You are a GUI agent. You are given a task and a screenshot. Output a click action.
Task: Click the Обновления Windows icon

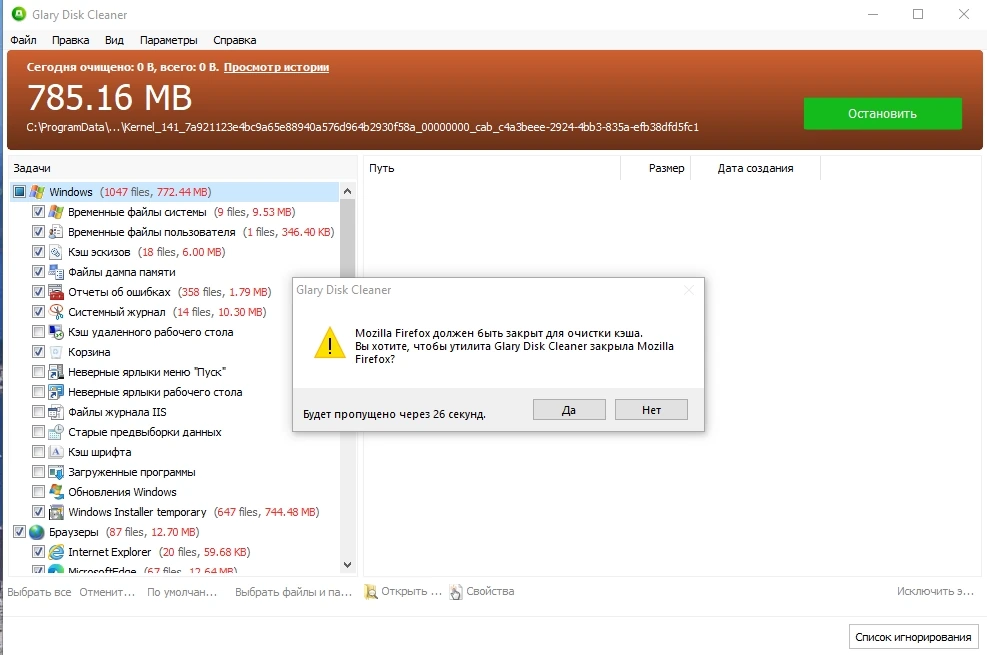pyautogui.click(x=56, y=492)
